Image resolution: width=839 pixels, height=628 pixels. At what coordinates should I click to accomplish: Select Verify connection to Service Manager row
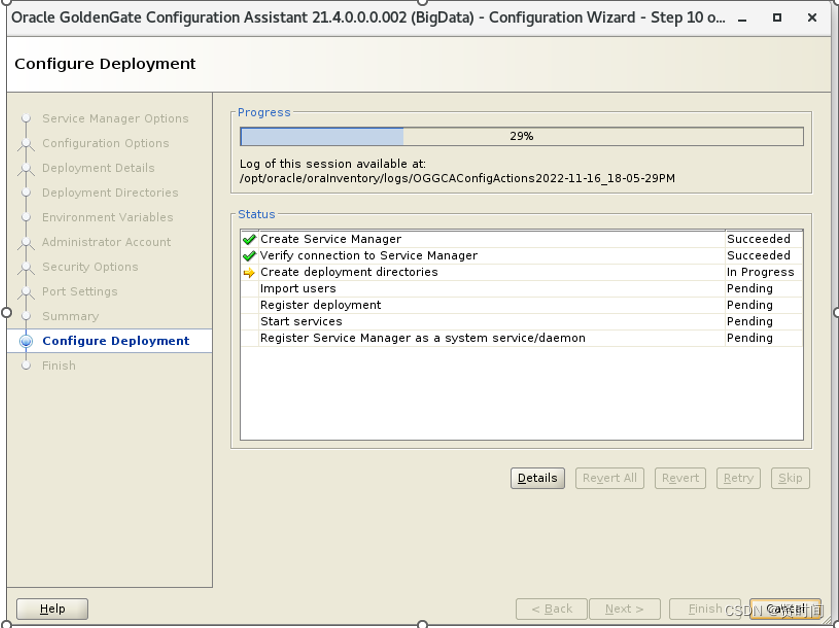coord(522,256)
